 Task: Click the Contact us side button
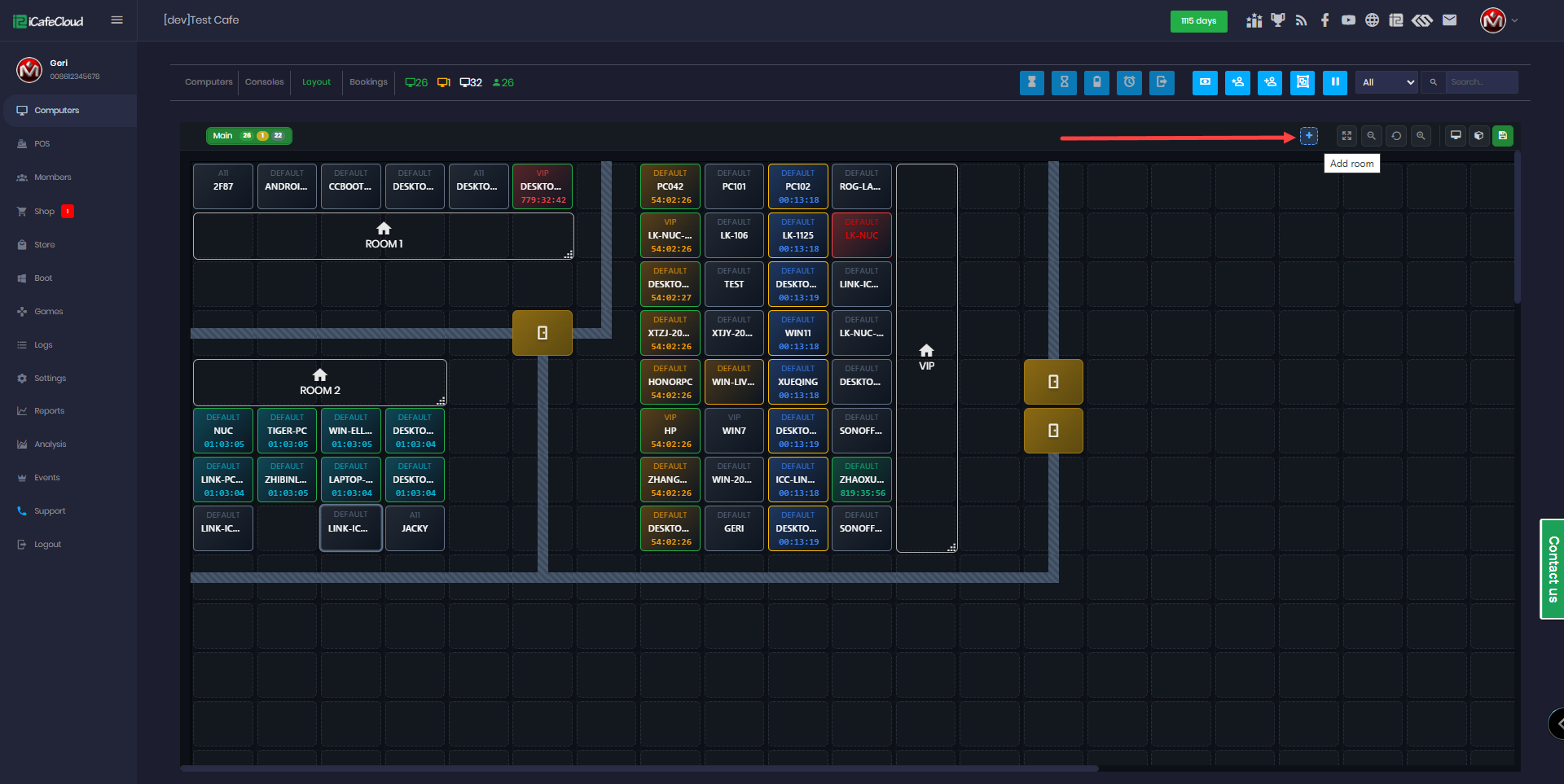tap(1553, 569)
